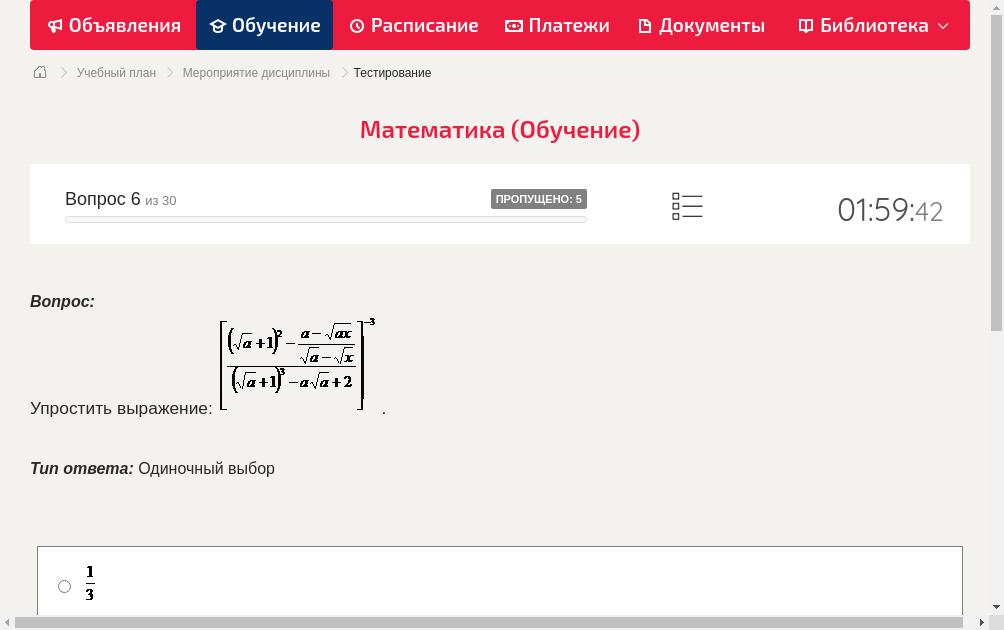Click the megaphone icon on Объявления
The height and width of the screenshot is (630, 1004).
[x=54, y=25]
